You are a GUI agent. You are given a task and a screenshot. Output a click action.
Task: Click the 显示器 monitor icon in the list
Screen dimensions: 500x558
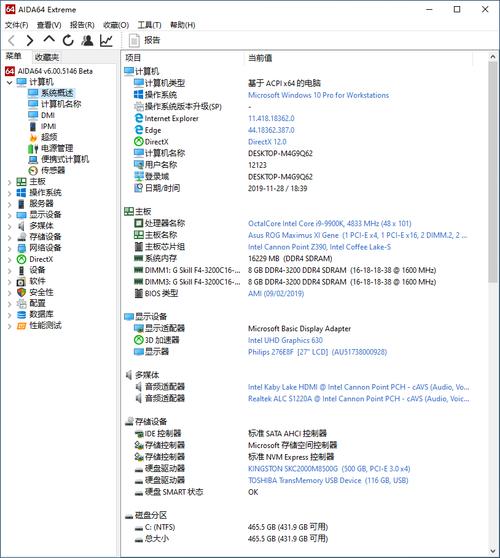coord(138,352)
